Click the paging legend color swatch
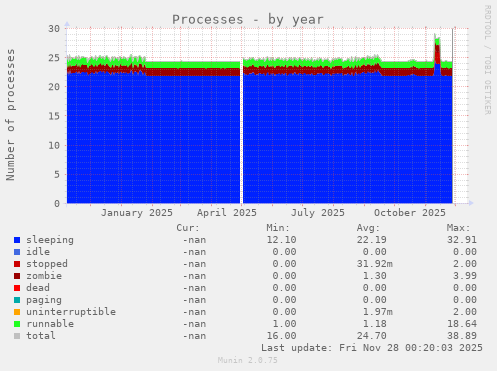 coord(17,300)
